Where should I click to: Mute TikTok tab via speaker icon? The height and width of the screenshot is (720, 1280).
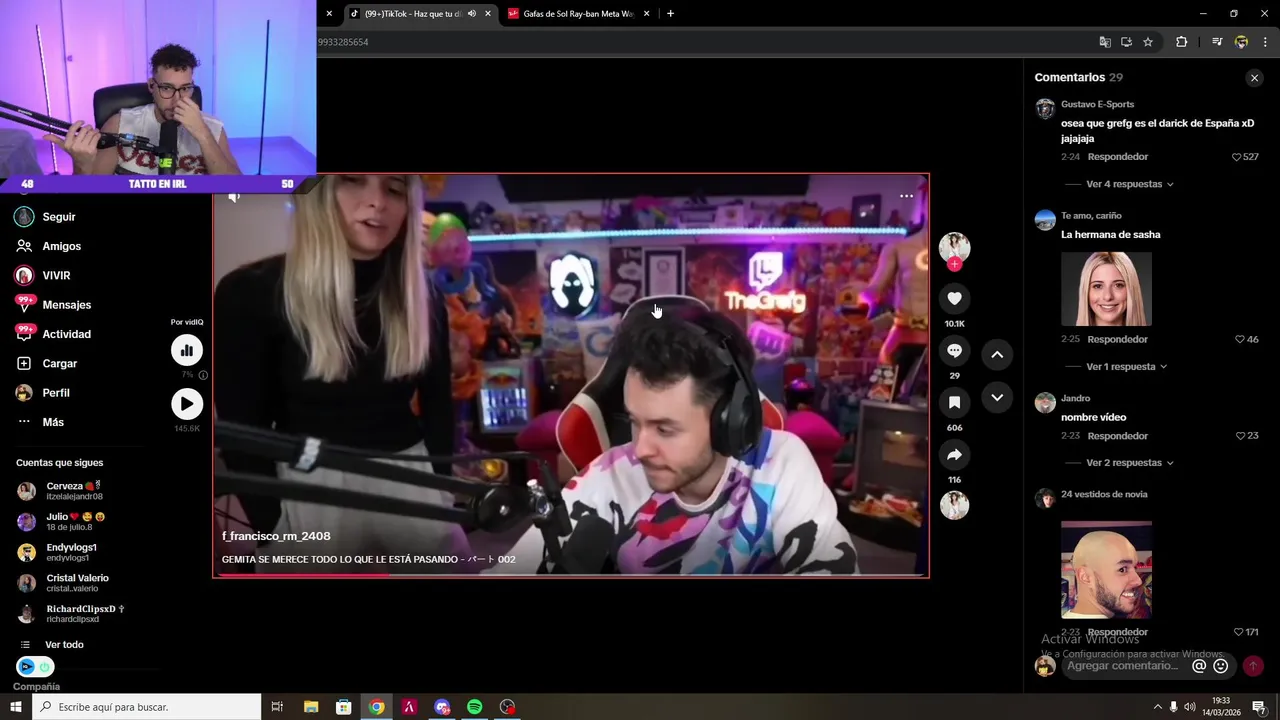(x=472, y=14)
